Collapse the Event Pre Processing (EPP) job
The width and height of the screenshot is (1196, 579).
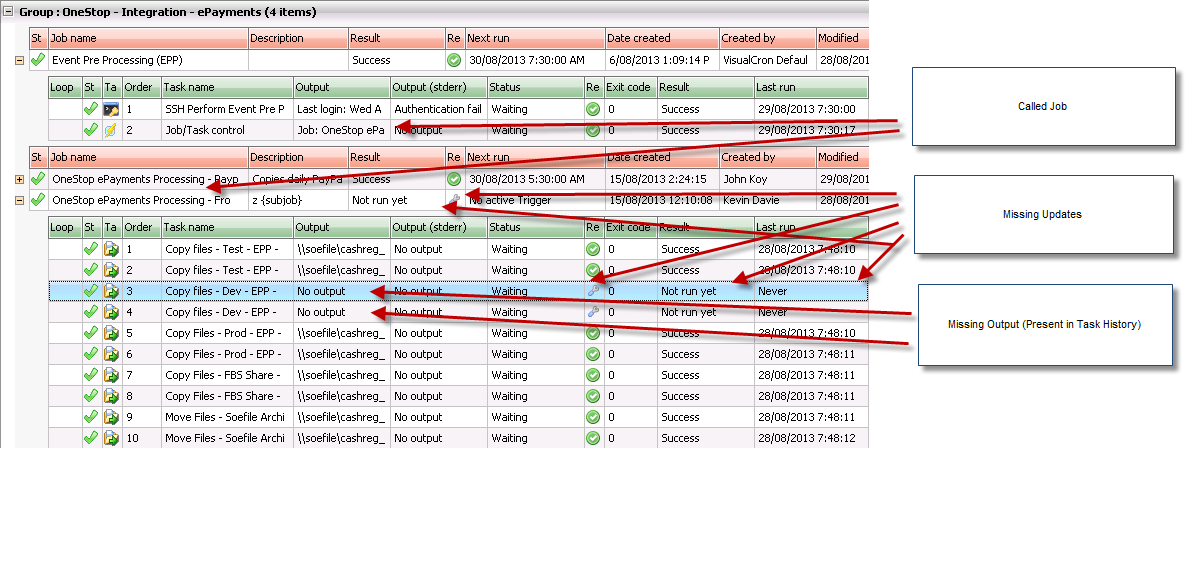pos(19,60)
